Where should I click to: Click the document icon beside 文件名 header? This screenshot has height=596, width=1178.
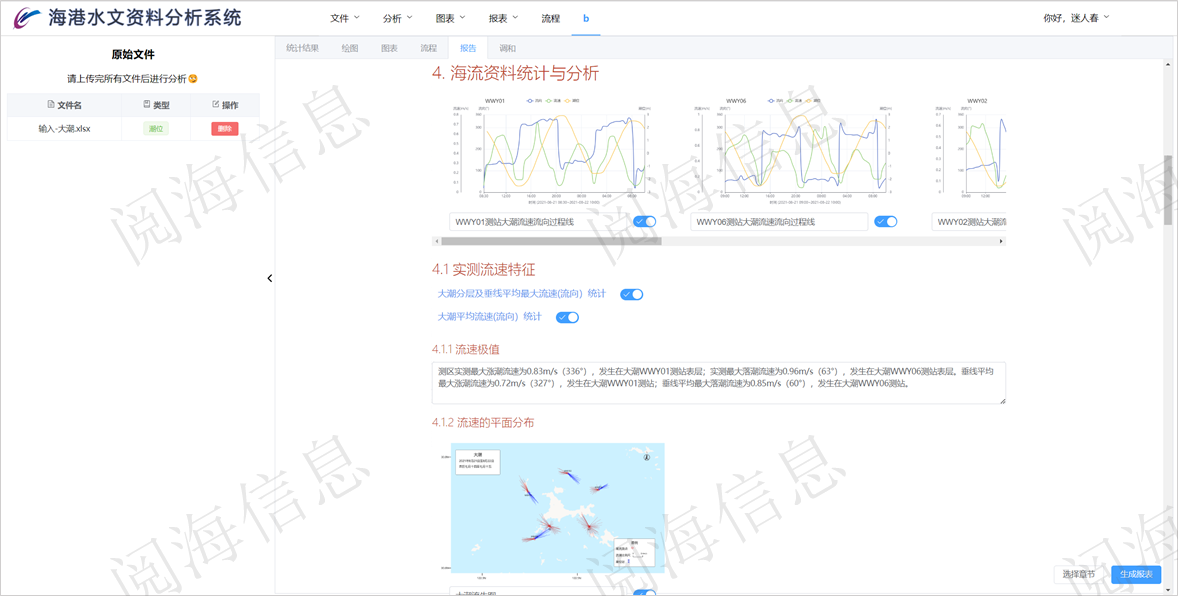[x=50, y=105]
